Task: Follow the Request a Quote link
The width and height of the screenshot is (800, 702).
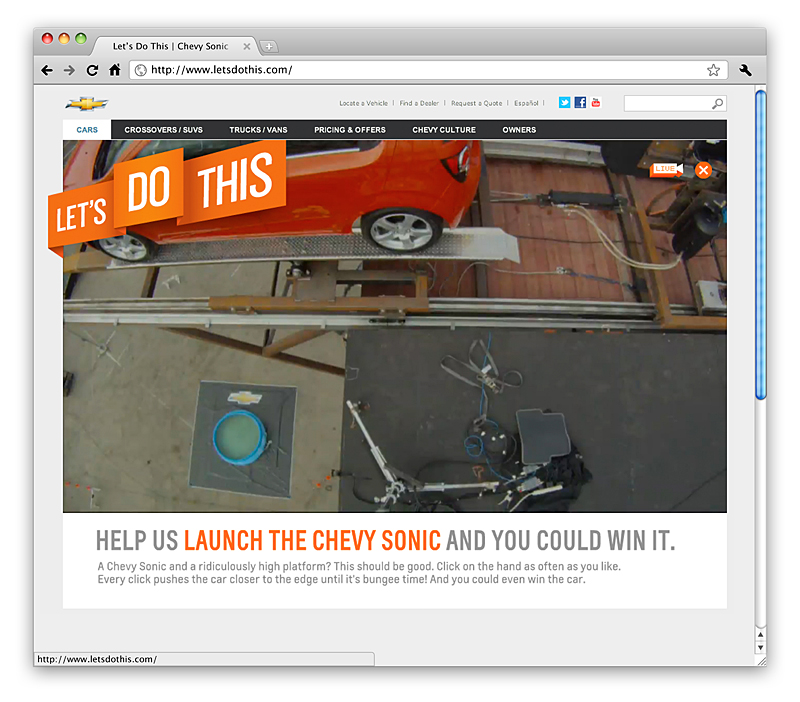Action: [477, 103]
